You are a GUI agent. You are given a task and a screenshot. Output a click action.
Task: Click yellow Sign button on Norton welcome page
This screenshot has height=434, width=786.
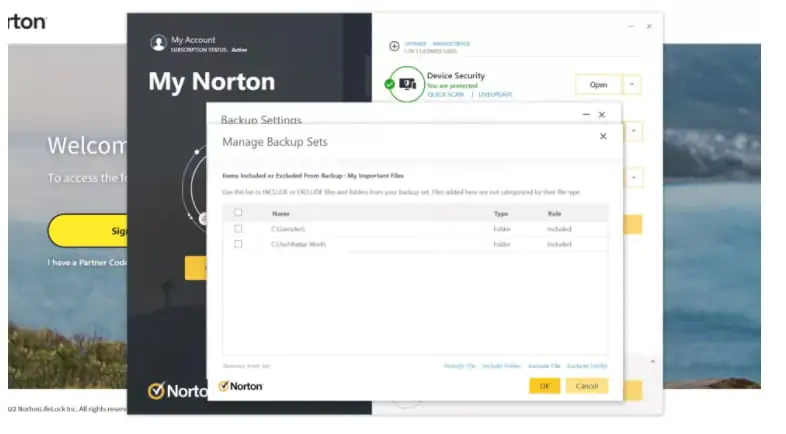pyautogui.click(x=88, y=231)
